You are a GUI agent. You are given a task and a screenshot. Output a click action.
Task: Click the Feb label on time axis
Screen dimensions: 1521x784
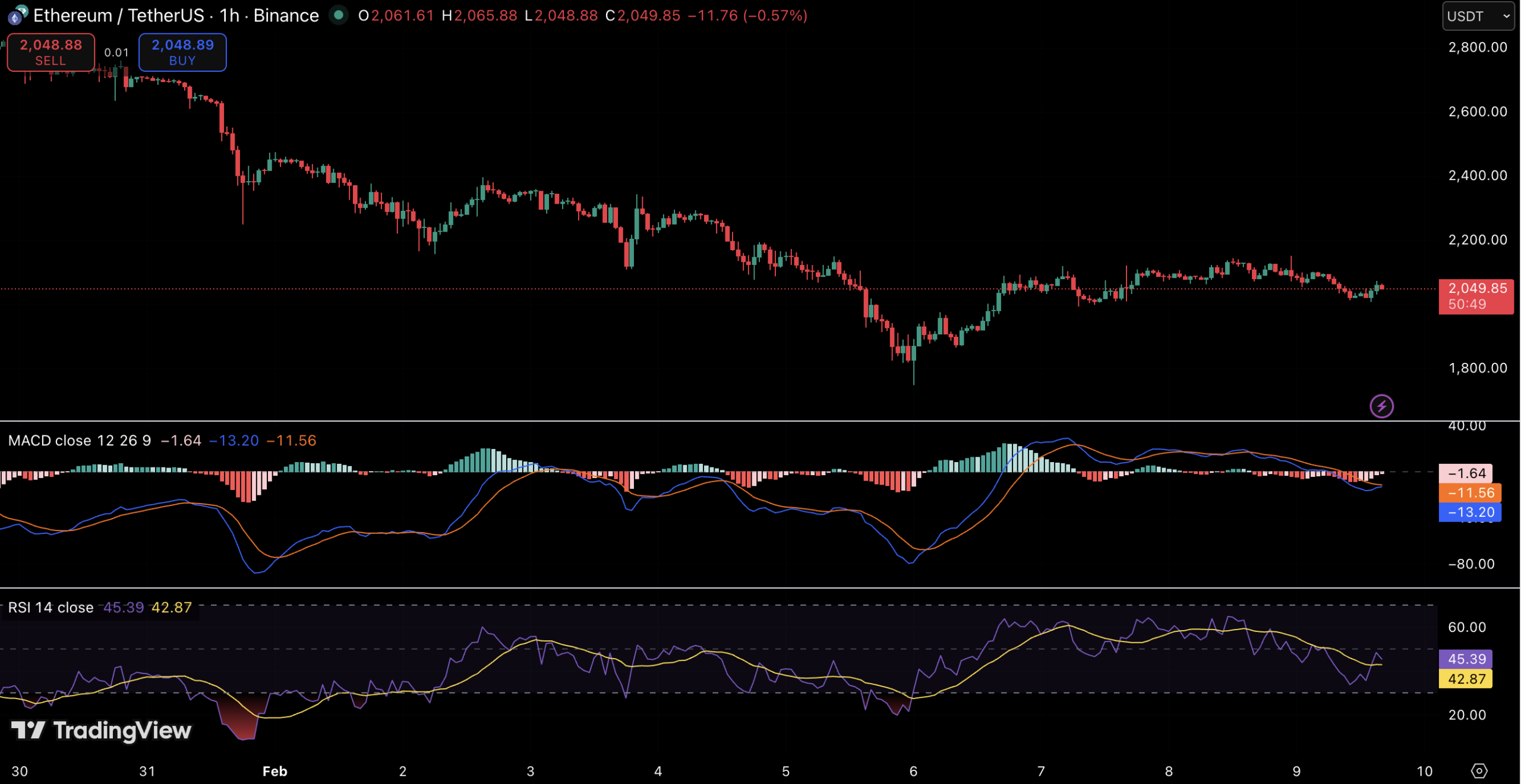tap(274, 771)
